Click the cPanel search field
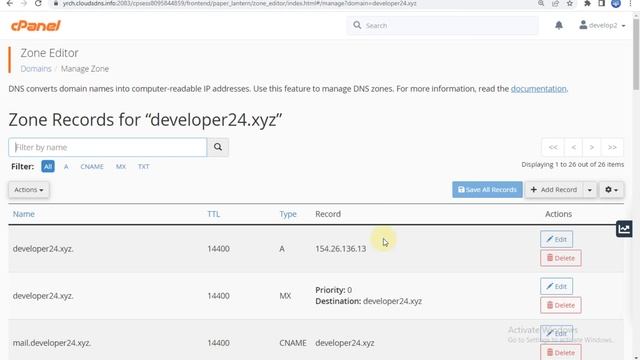This screenshot has height=360, width=640. (442, 25)
